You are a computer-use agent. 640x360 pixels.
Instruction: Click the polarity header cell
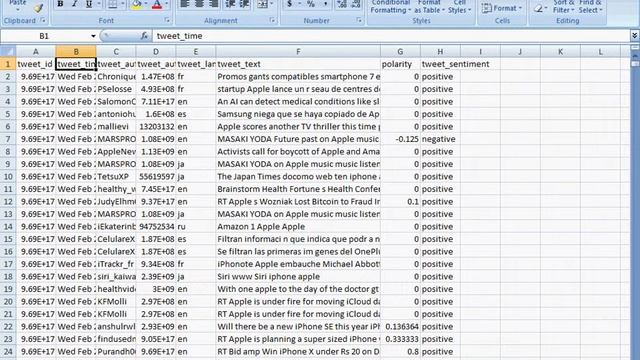pos(400,64)
